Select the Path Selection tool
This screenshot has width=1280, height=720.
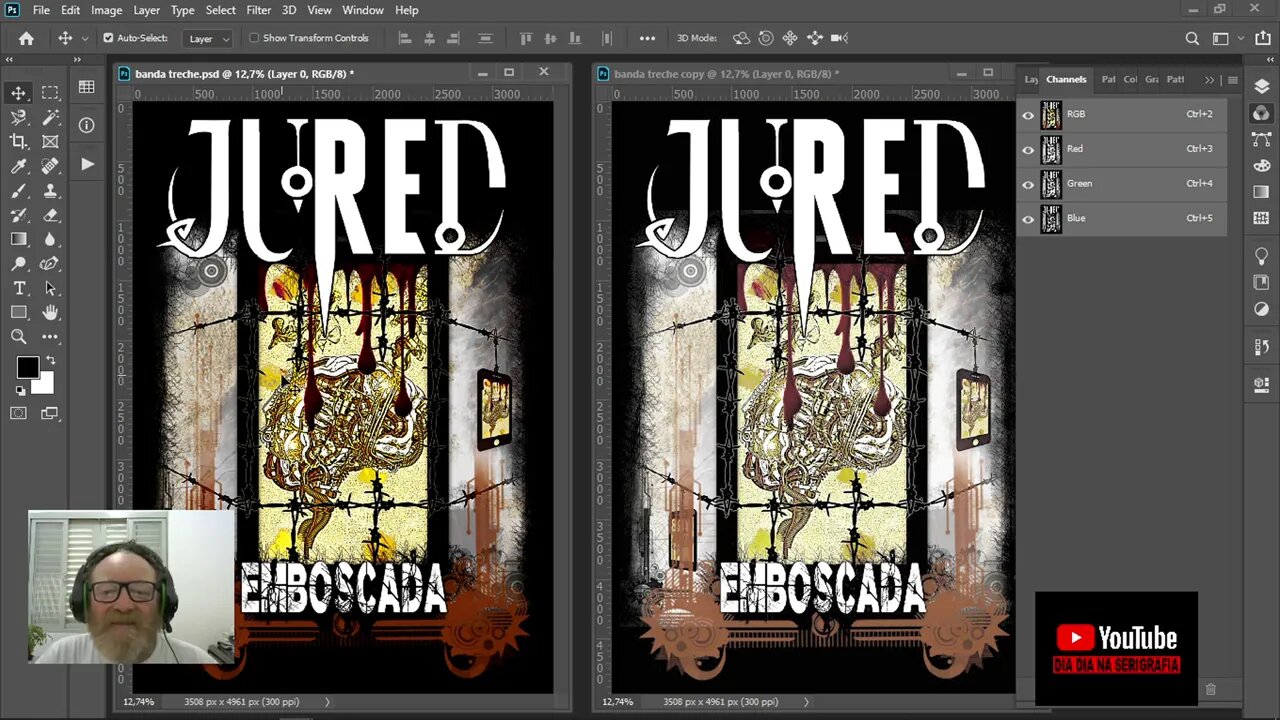pos(50,288)
